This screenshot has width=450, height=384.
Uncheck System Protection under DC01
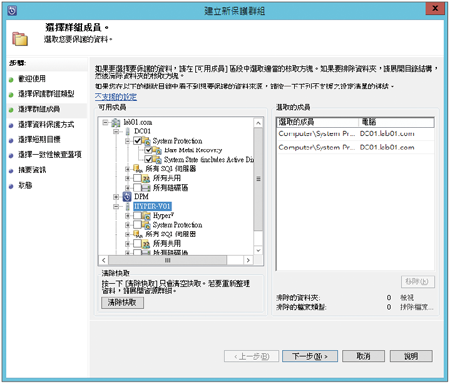[x=137, y=141]
